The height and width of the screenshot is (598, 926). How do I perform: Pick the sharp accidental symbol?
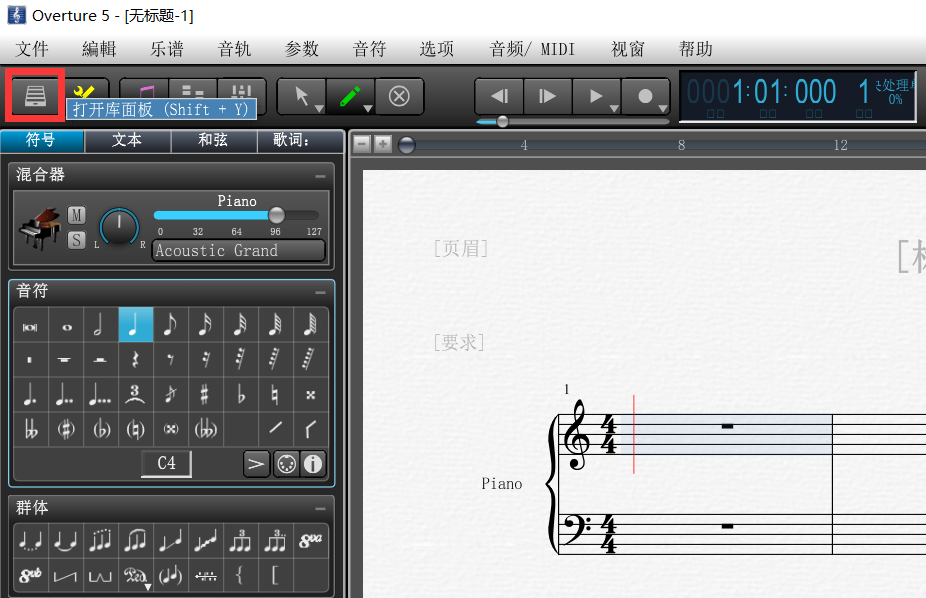click(202, 395)
